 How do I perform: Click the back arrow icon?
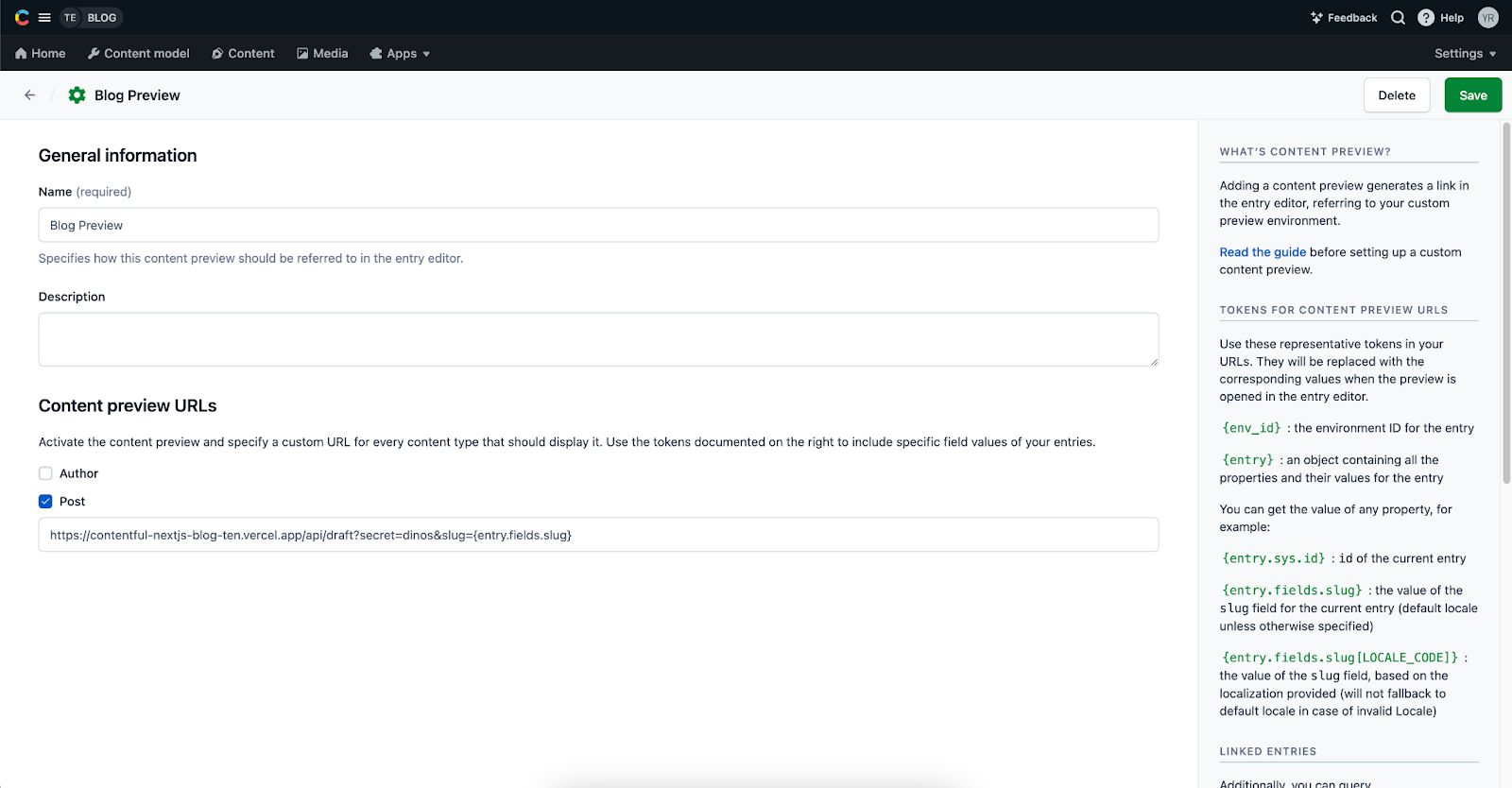coord(30,94)
